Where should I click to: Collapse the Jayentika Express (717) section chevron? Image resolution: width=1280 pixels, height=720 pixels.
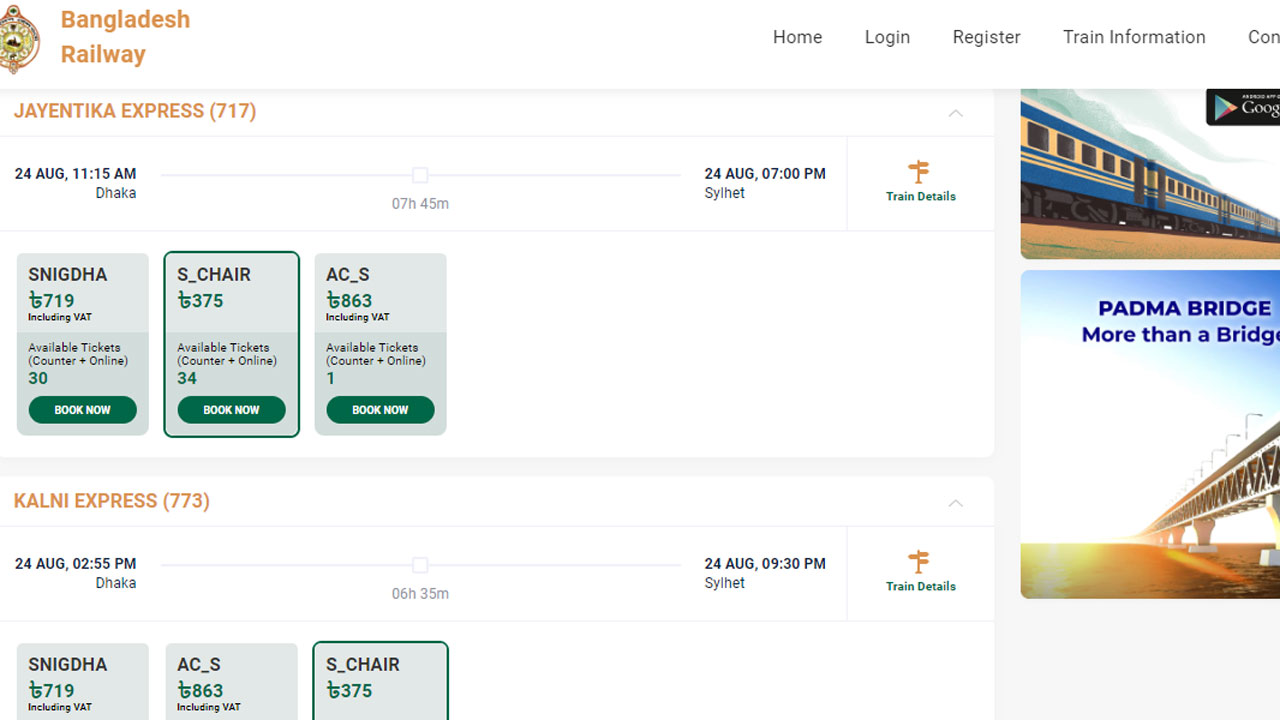point(955,113)
